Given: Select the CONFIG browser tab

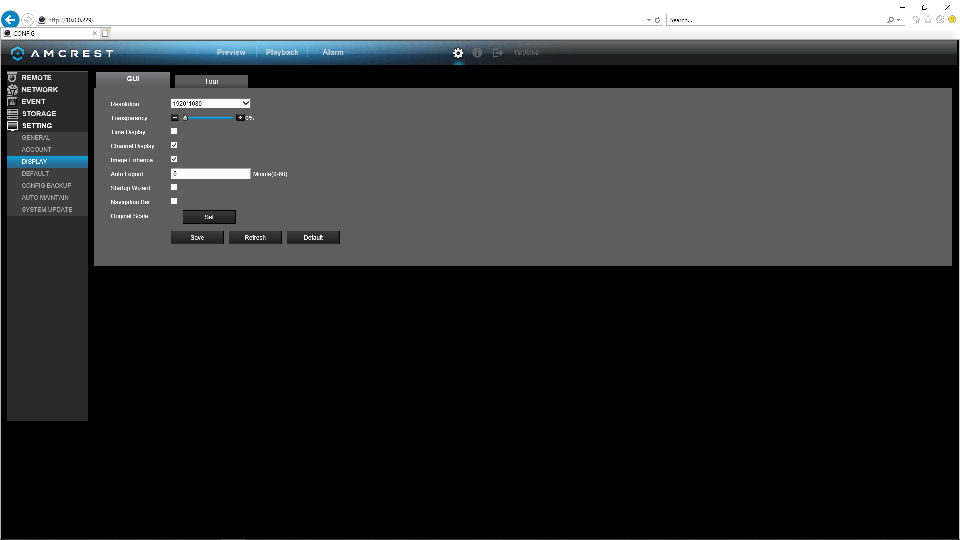Looking at the screenshot, I should coord(50,33).
